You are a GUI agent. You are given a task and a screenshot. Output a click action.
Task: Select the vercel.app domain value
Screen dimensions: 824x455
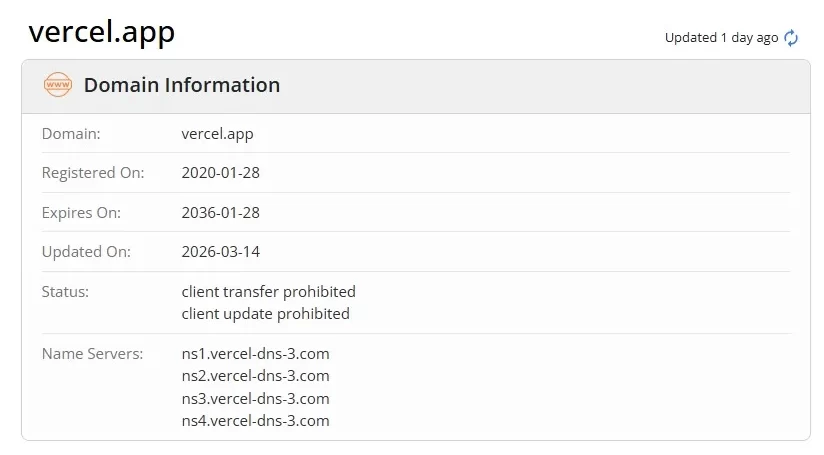(217, 134)
